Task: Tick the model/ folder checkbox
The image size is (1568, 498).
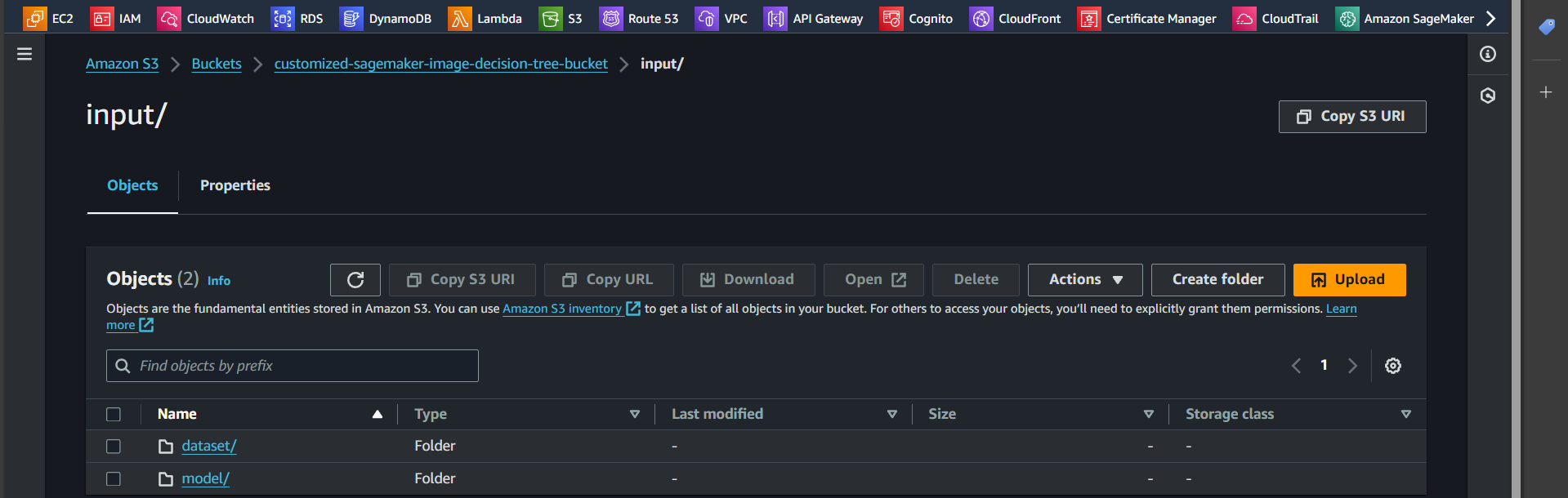Action: tap(114, 479)
